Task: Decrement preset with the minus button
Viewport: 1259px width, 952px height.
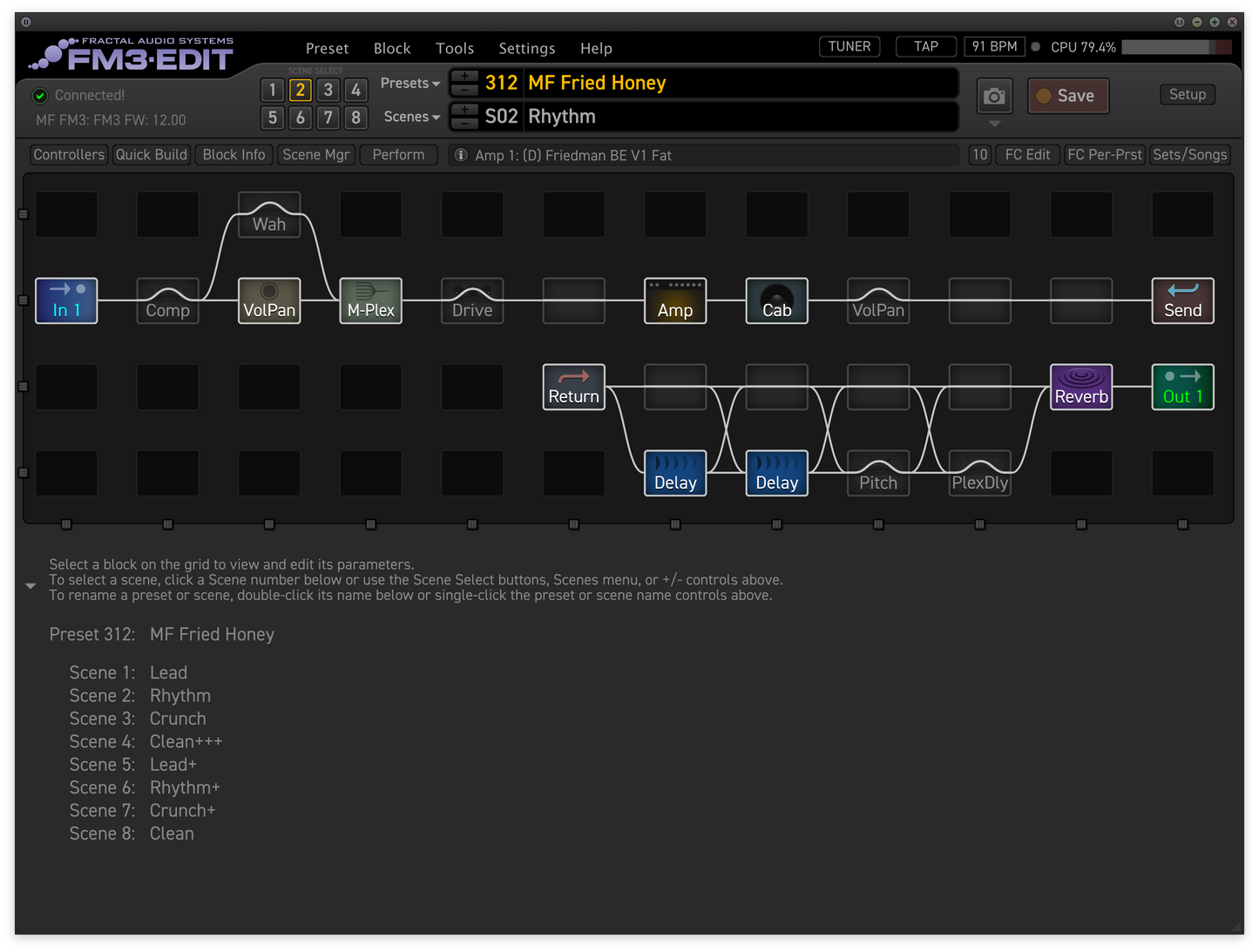Action: click(x=465, y=90)
